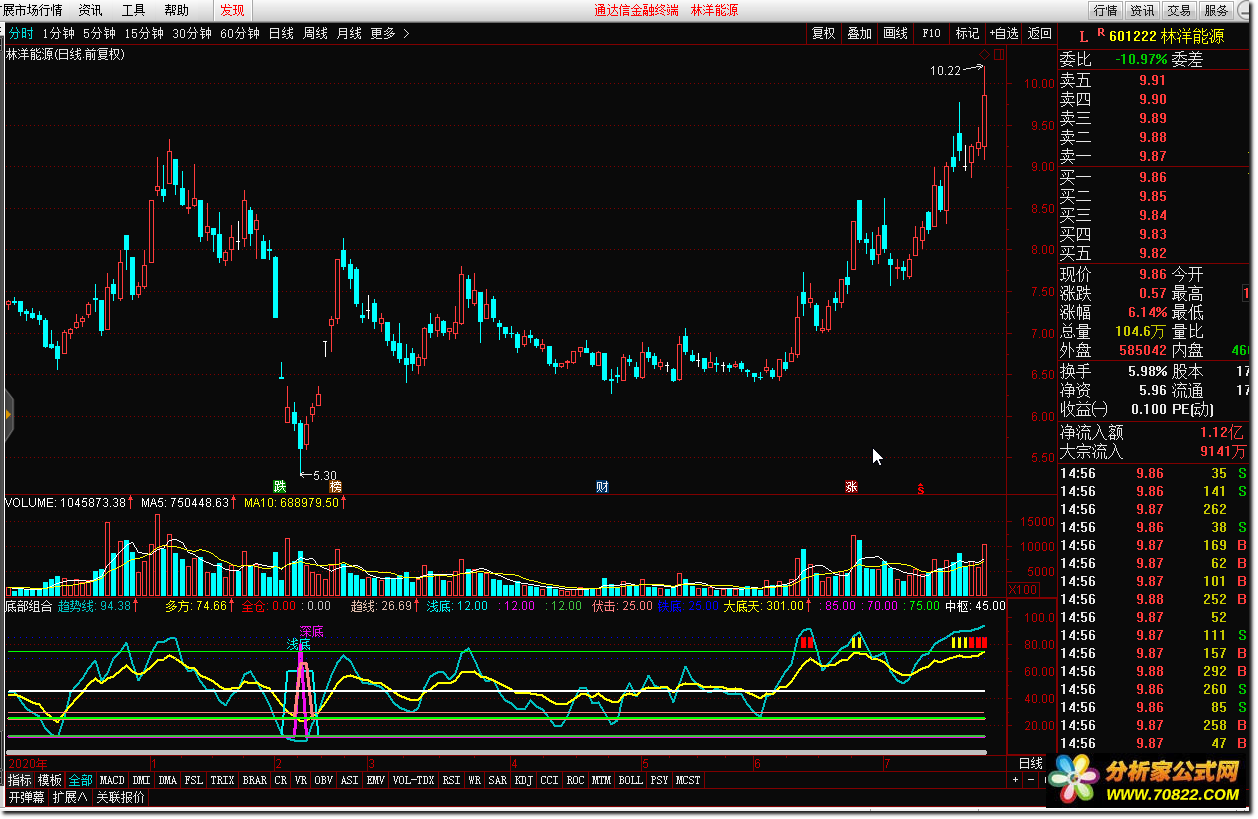Open the 工具 menu
Viewport: 1258px width, 819px height.
coord(133,10)
